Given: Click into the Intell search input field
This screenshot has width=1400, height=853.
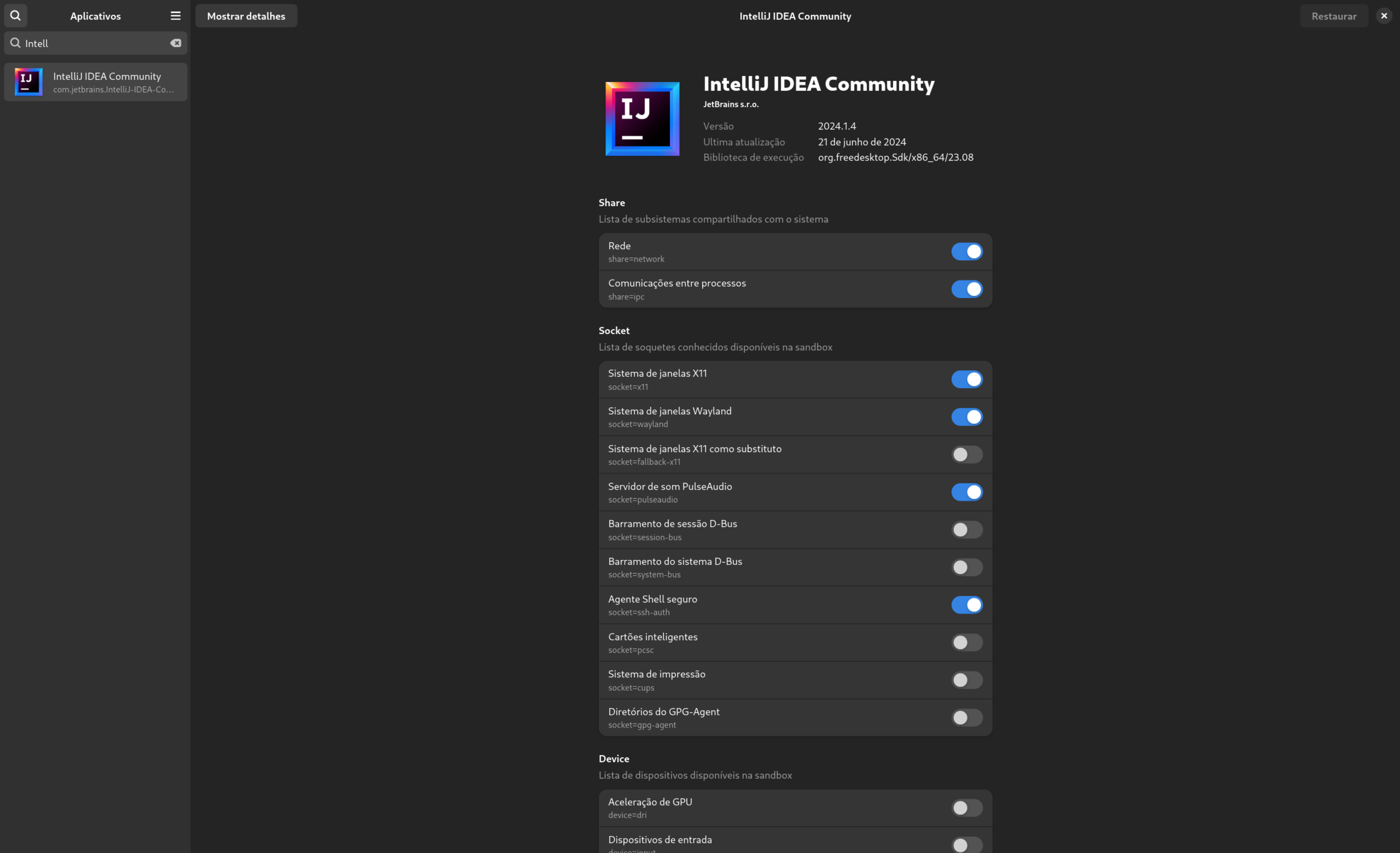Looking at the screenshot, I should [94, 43].
